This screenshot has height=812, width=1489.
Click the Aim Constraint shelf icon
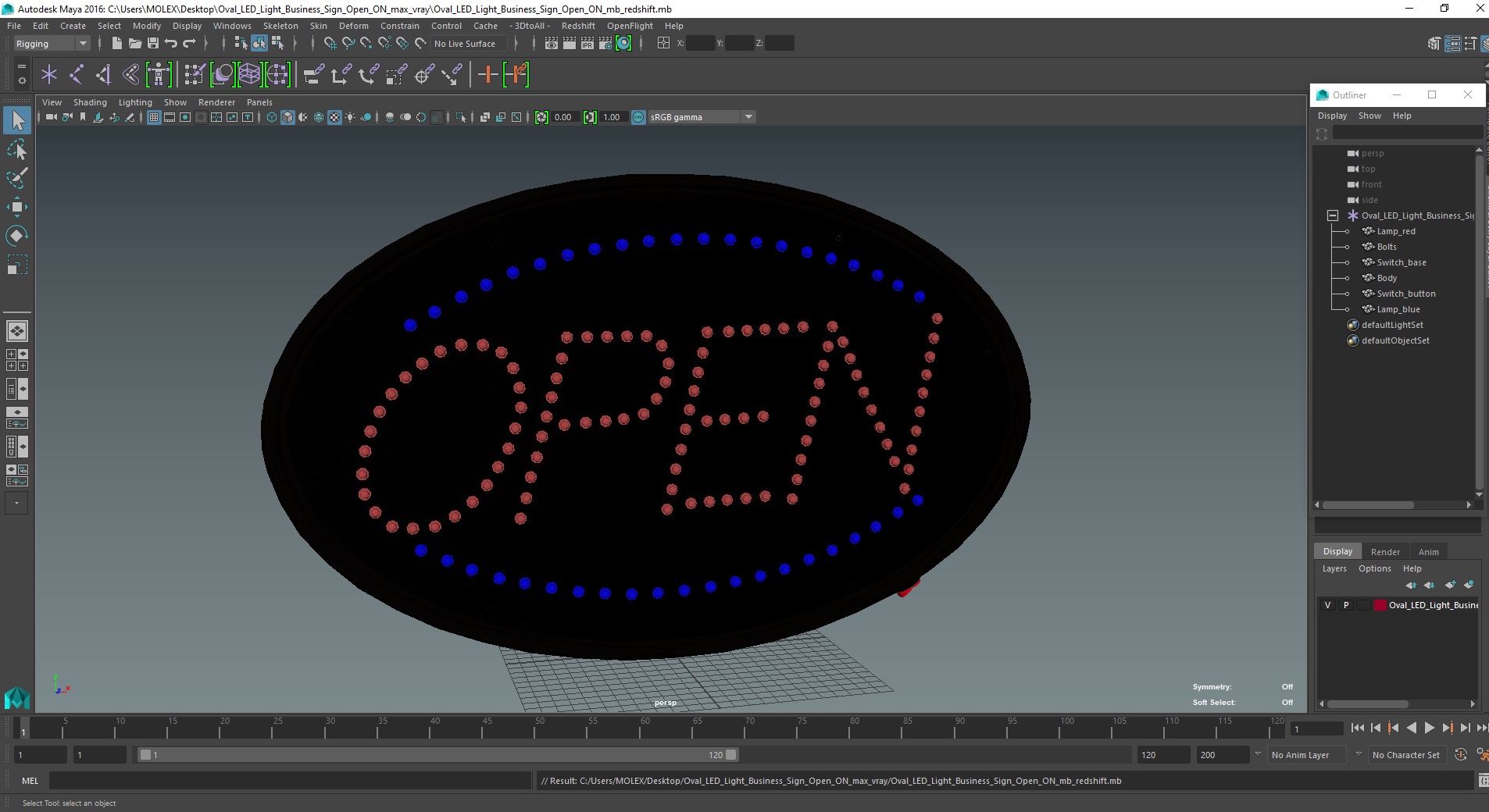pyautogui.click(x=425, y=75)
